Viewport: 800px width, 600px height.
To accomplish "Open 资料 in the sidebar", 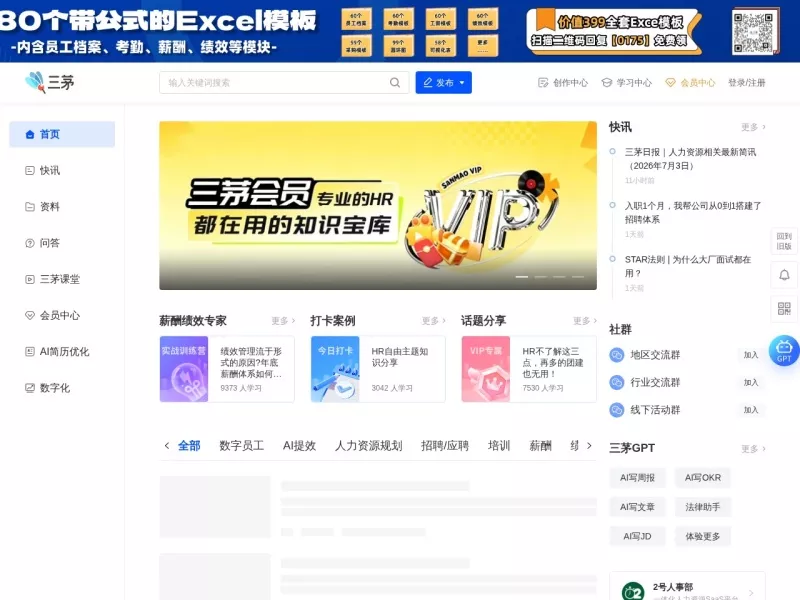I will pos(62,207).
